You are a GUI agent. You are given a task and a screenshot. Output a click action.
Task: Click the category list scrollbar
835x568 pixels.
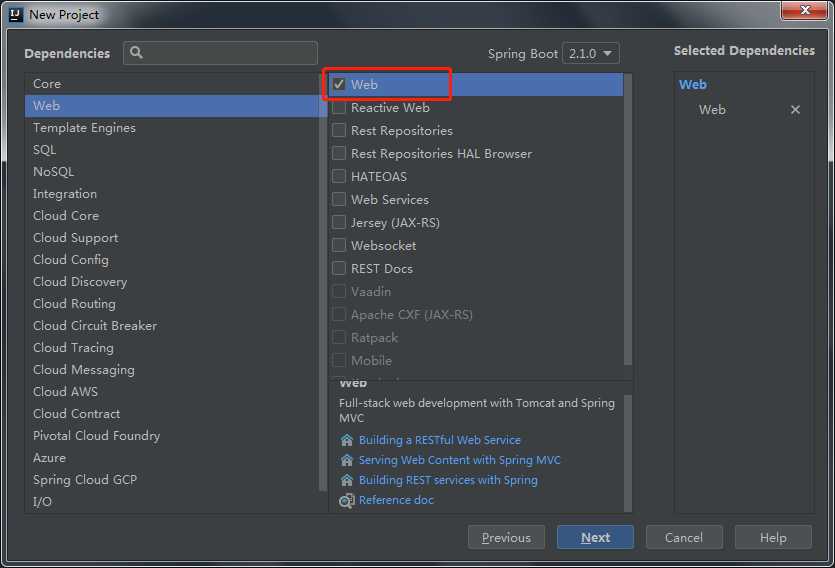[x=323, y=282]
